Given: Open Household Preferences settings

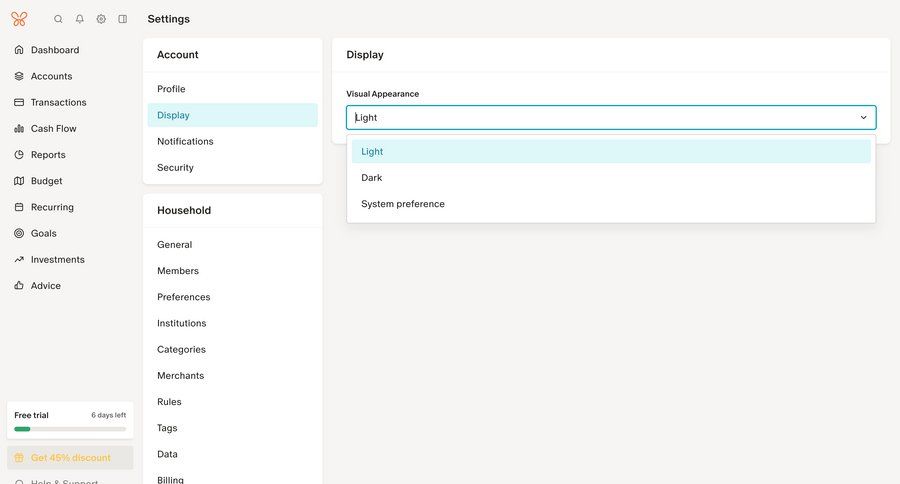Looking at the screenshot, I should [232, 297].
